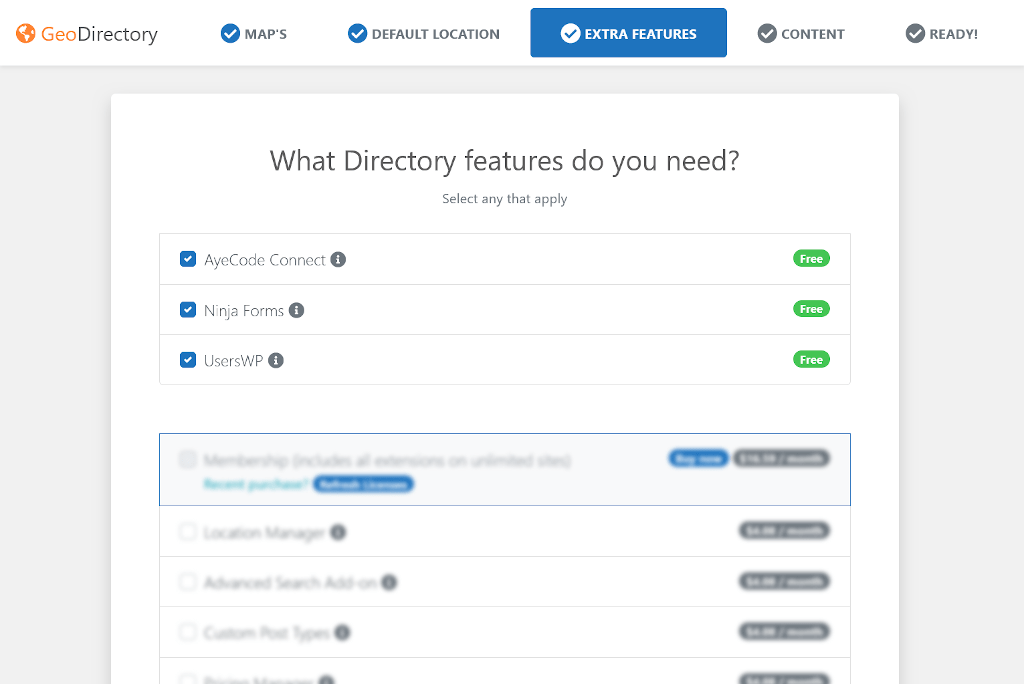1024x684 pixels.
Task: Click the Free badge for AyeCode Connect
Action: [811, 259]
